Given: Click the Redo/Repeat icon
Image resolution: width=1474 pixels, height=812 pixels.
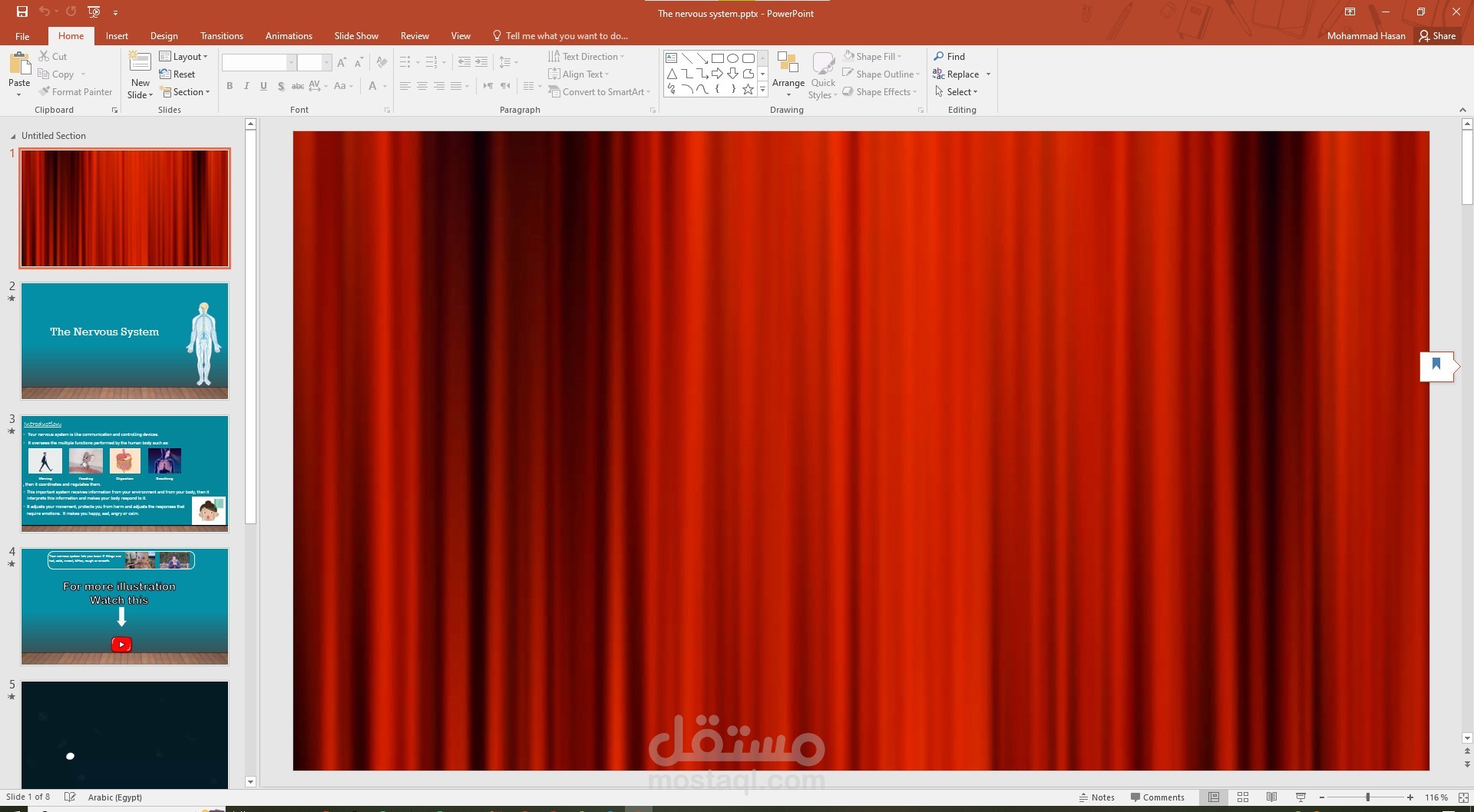Looking at the screenshot, I should (x=71, y=12).
